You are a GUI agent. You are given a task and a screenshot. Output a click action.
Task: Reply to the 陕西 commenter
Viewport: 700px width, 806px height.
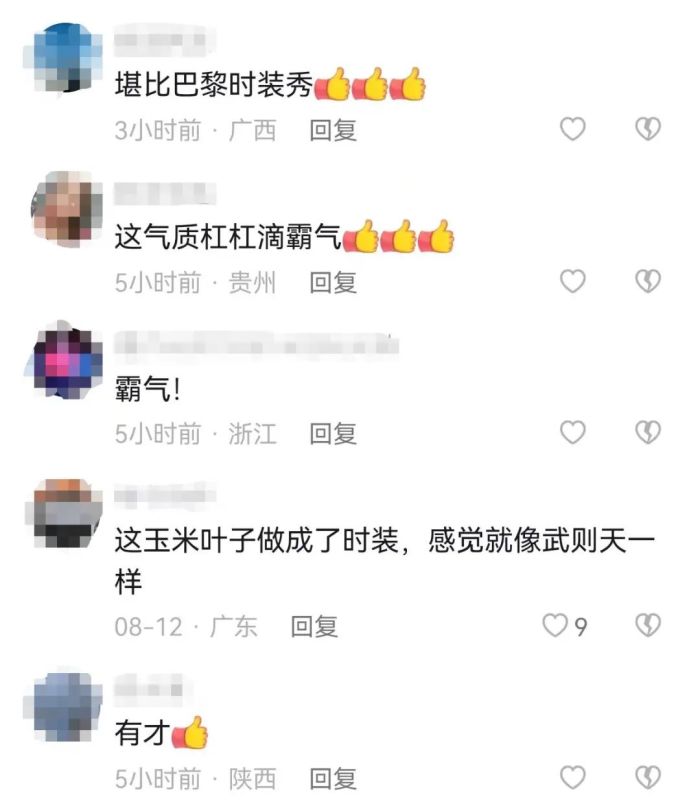(x=333, y=778)
